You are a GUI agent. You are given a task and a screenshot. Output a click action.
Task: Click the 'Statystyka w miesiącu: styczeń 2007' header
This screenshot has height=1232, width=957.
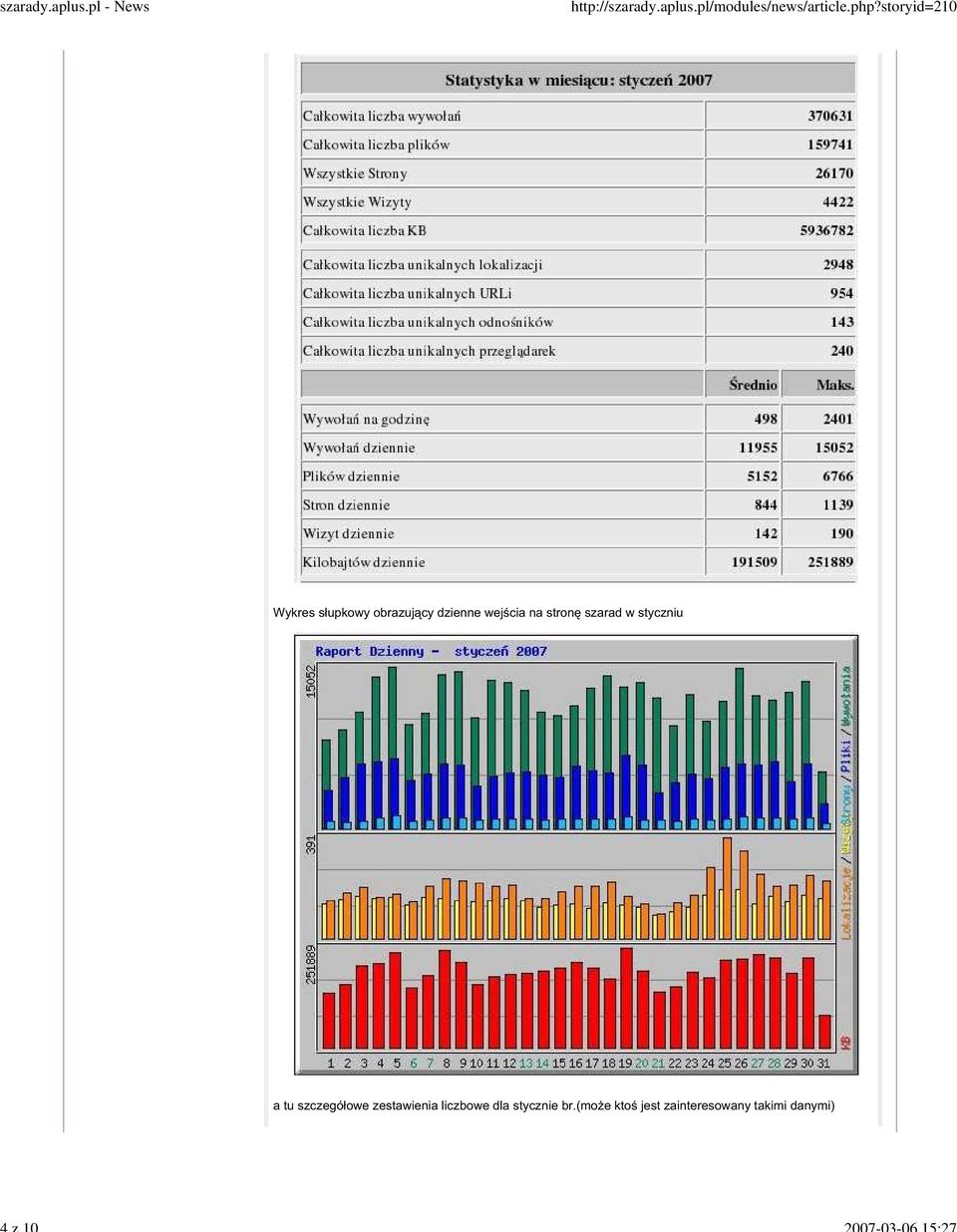click(578, 80)
